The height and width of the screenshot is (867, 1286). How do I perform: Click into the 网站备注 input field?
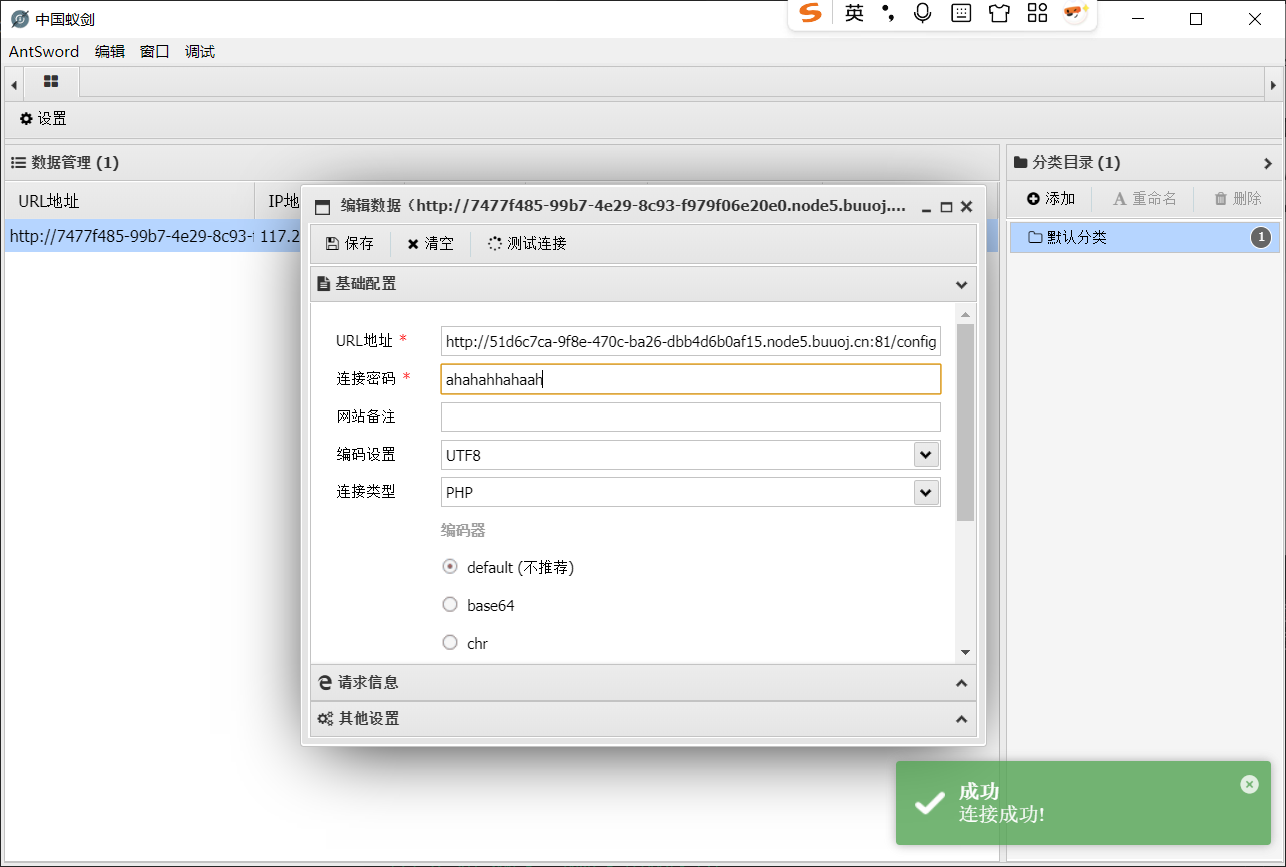coord(691,417)
